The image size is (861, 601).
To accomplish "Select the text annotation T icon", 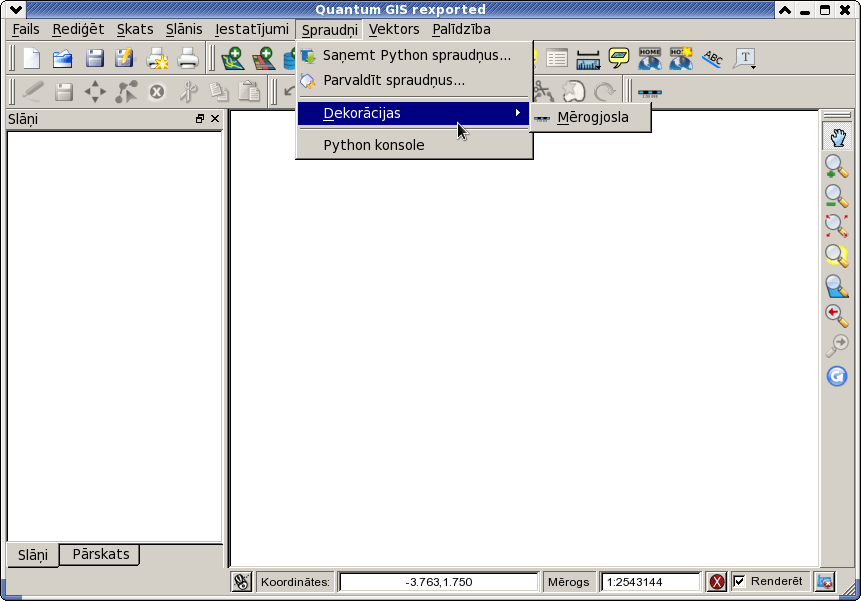I will click(x=744, y=58).
